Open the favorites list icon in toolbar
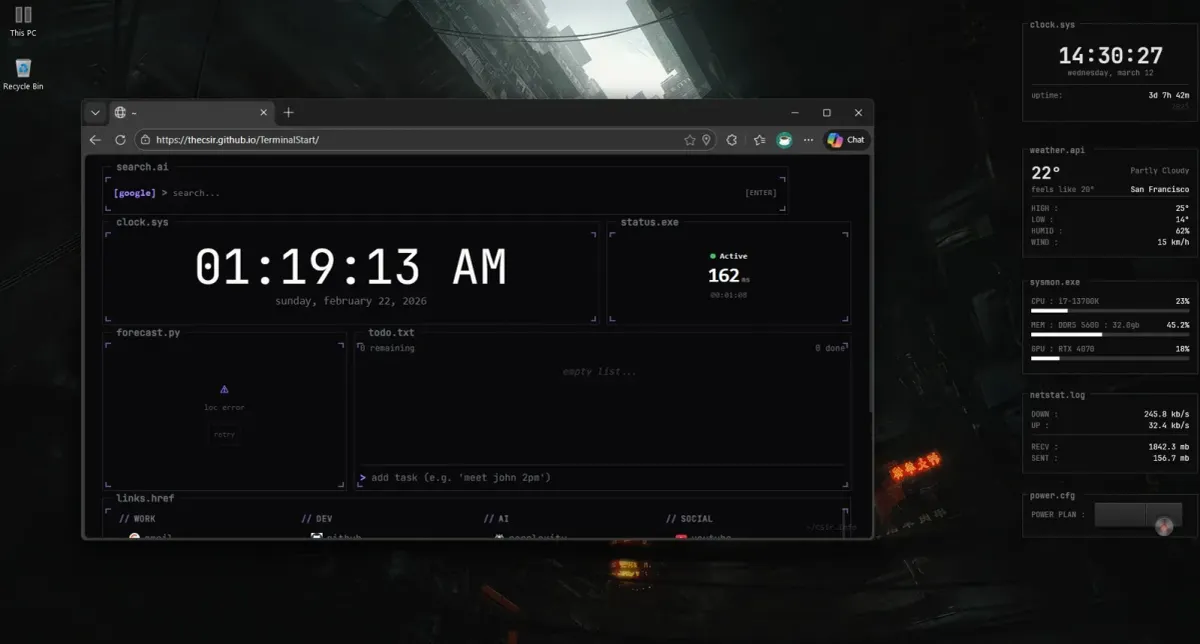The height and width of the screenshot is (644, 1200). 759,140
